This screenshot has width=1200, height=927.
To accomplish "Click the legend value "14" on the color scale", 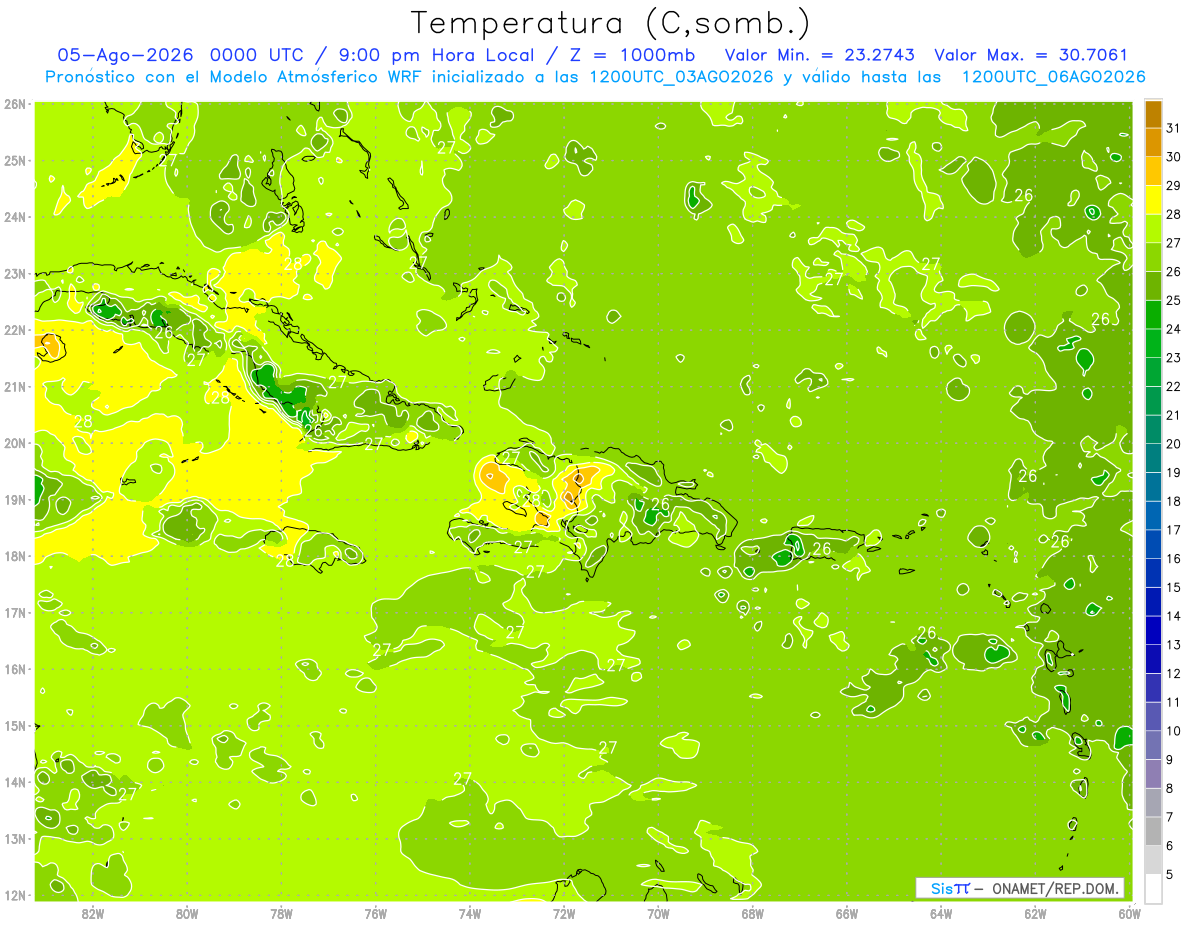I will (x=1173, y=616).
